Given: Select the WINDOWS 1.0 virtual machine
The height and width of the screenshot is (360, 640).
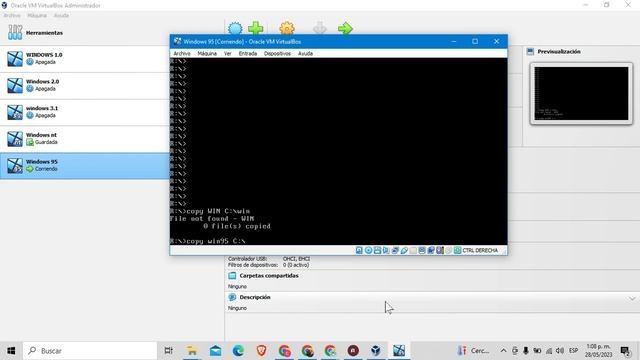Looking at the screenshot, I should point(84,59).
